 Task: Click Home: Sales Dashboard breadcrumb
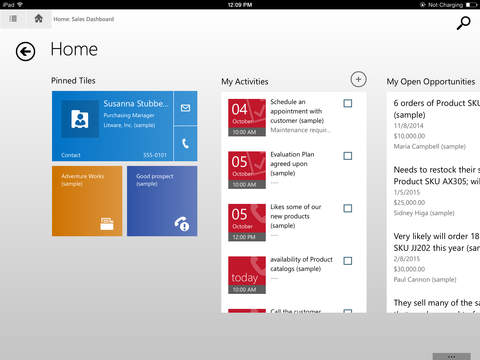(x=84, y=19)
